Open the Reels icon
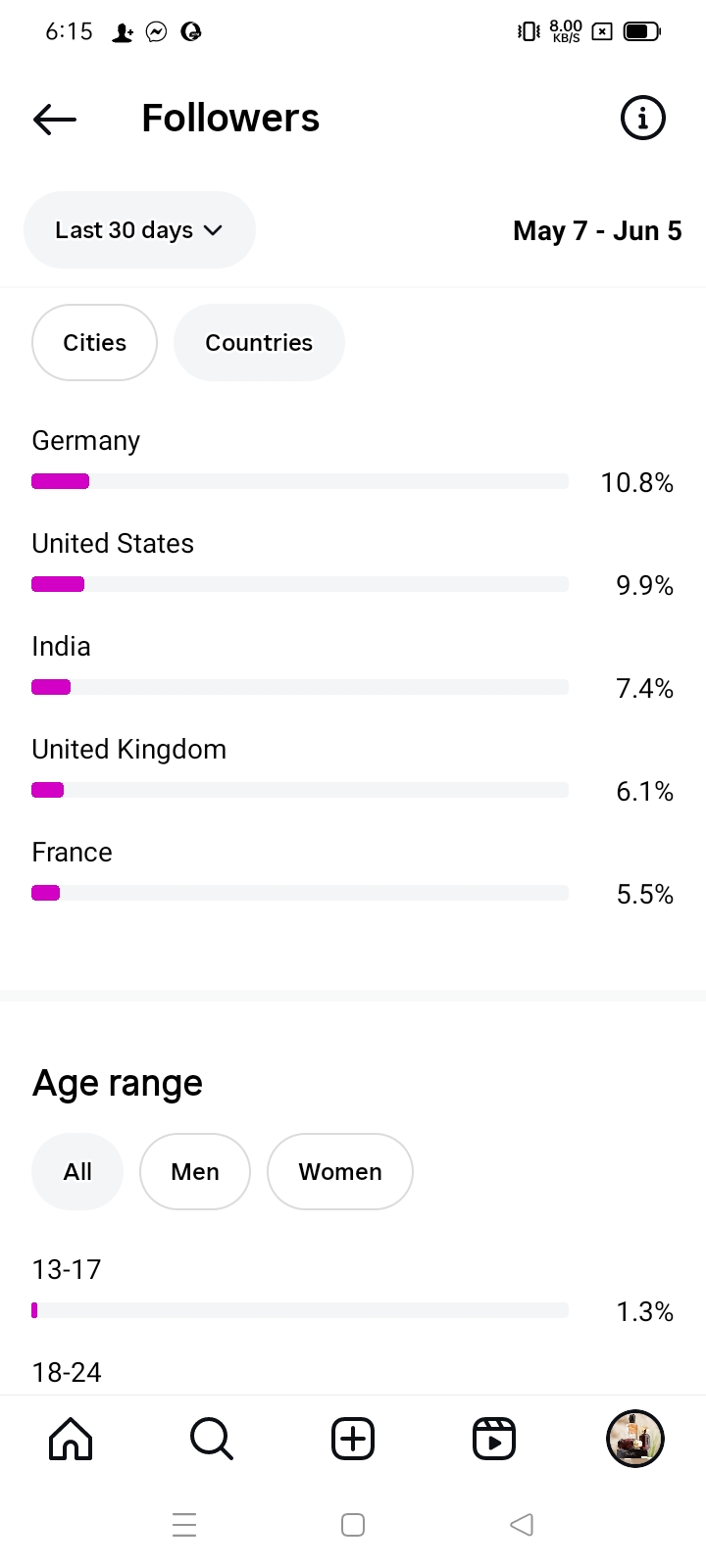Screen dimensions: 706x1568 (494, 1439)
